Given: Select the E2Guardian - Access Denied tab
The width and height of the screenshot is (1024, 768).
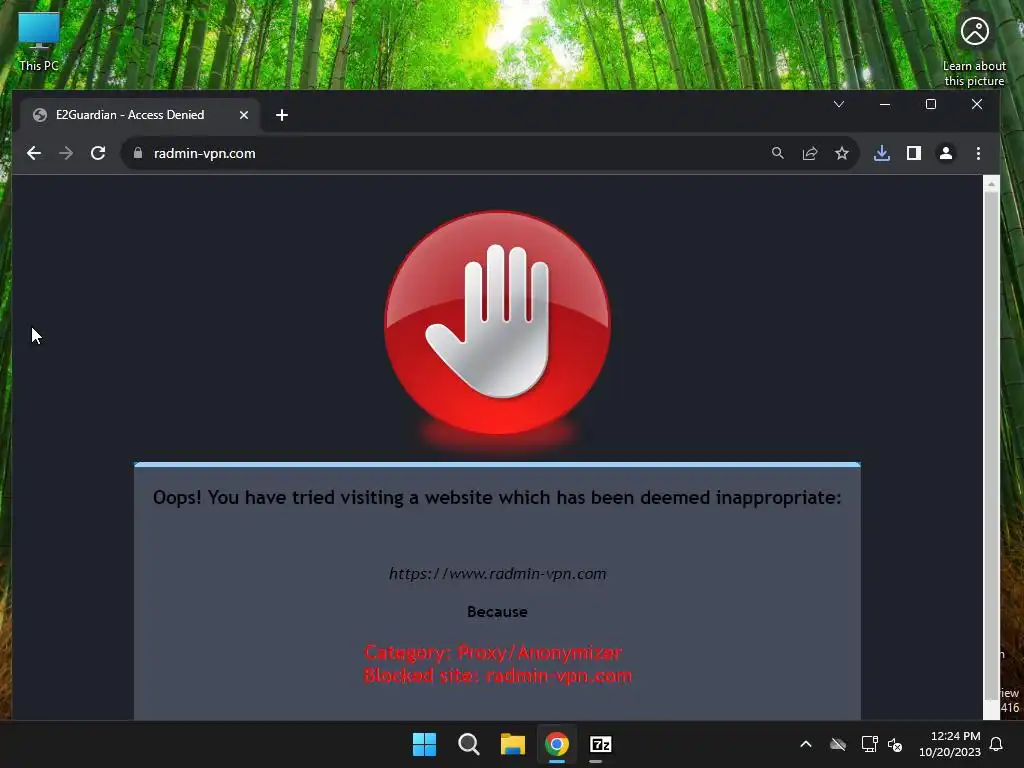Looking at the screenshot, I should 140,115.
